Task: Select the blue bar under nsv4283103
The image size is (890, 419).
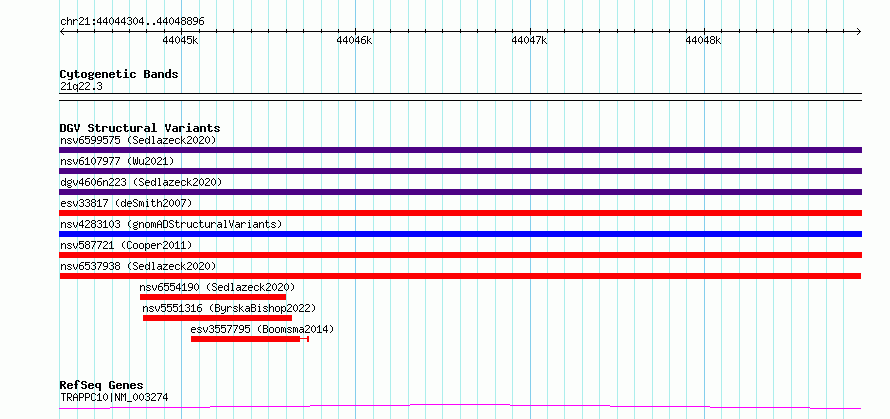Action: click(x=460, y=234)
